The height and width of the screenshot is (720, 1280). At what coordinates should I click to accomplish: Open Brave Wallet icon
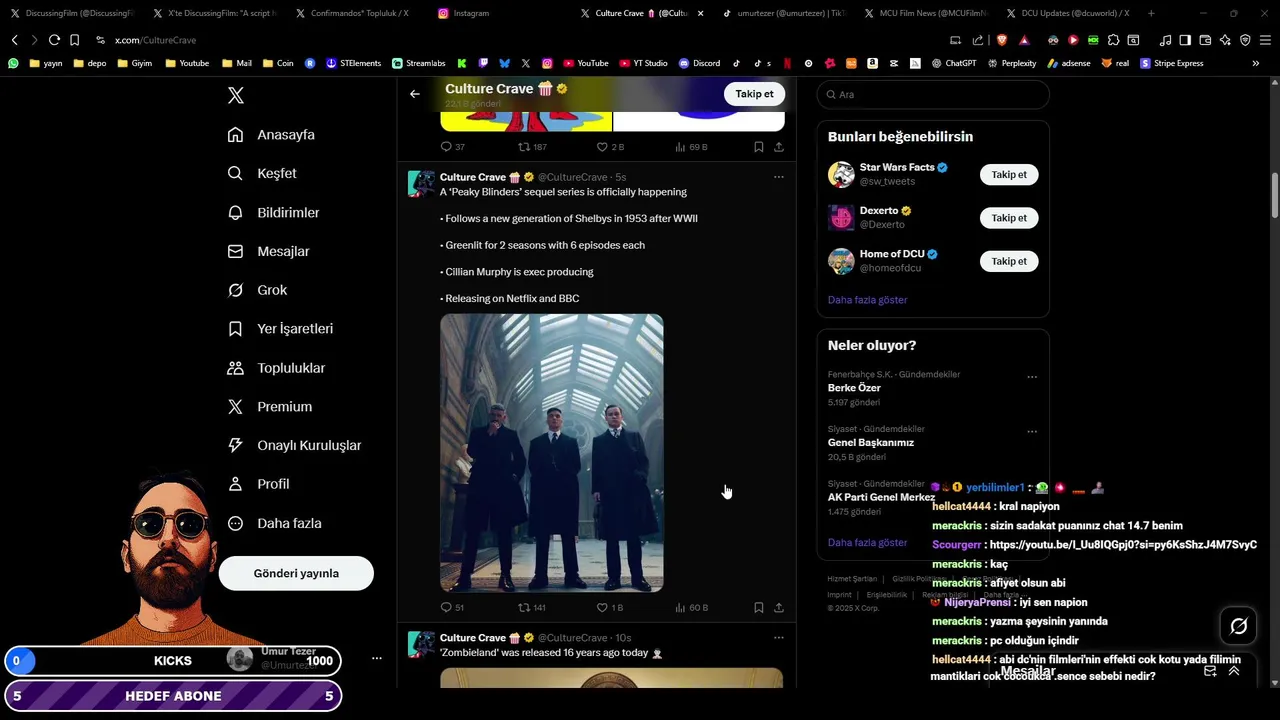tap(1205, 40)
